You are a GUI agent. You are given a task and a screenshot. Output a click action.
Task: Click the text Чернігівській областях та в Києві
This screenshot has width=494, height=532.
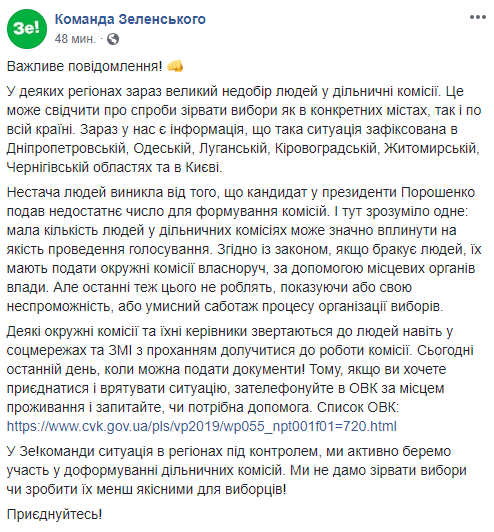tap(114, 168)
